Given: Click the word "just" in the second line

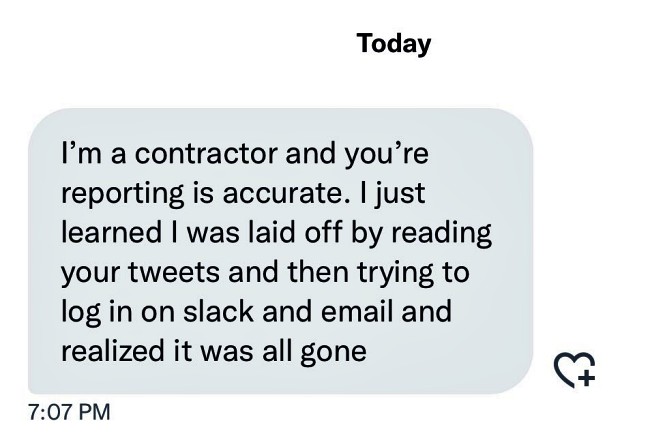Looking at the screenshot, I should [x=400, y=195].
